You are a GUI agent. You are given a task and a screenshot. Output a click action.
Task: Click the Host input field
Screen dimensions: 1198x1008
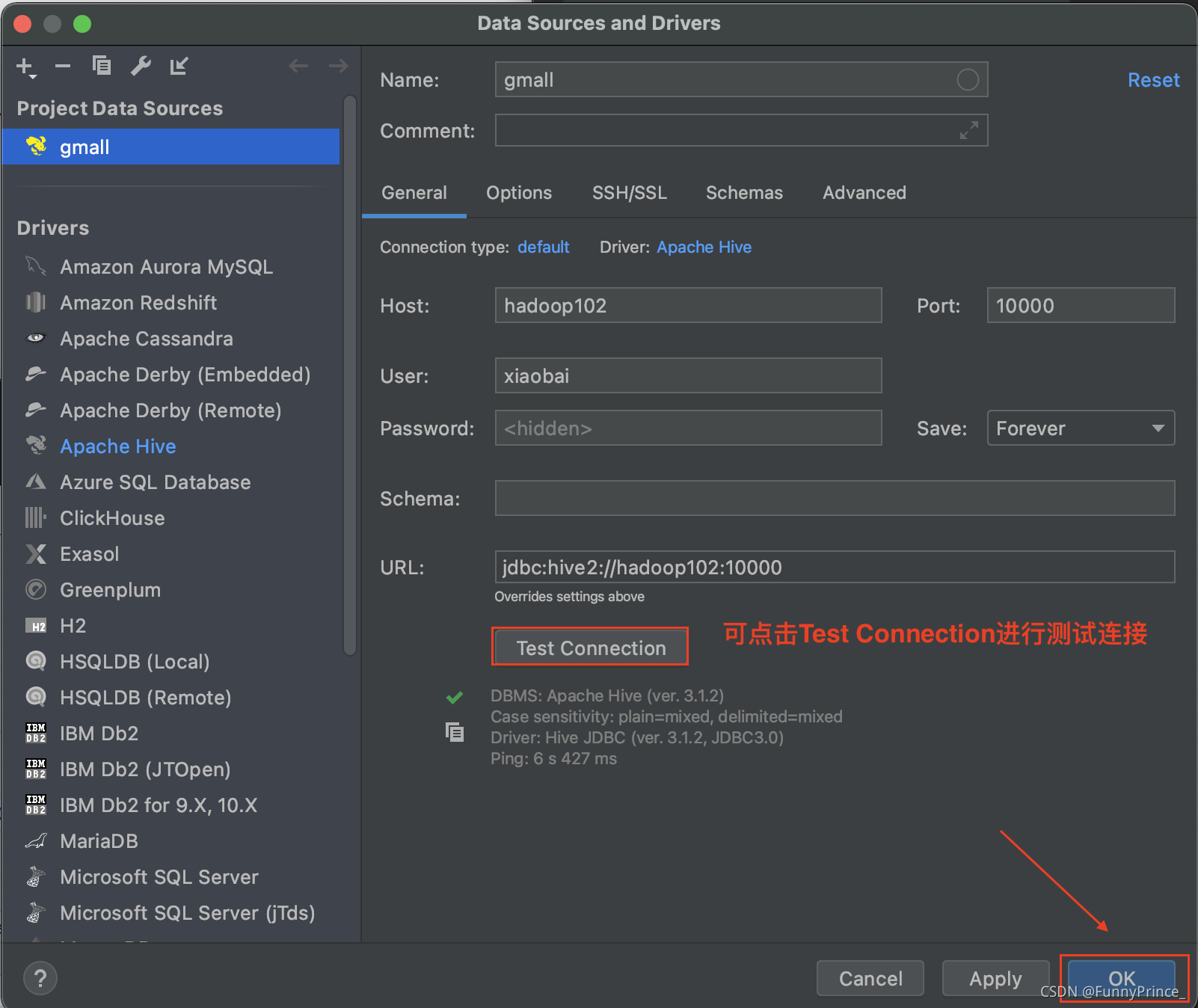688,306
